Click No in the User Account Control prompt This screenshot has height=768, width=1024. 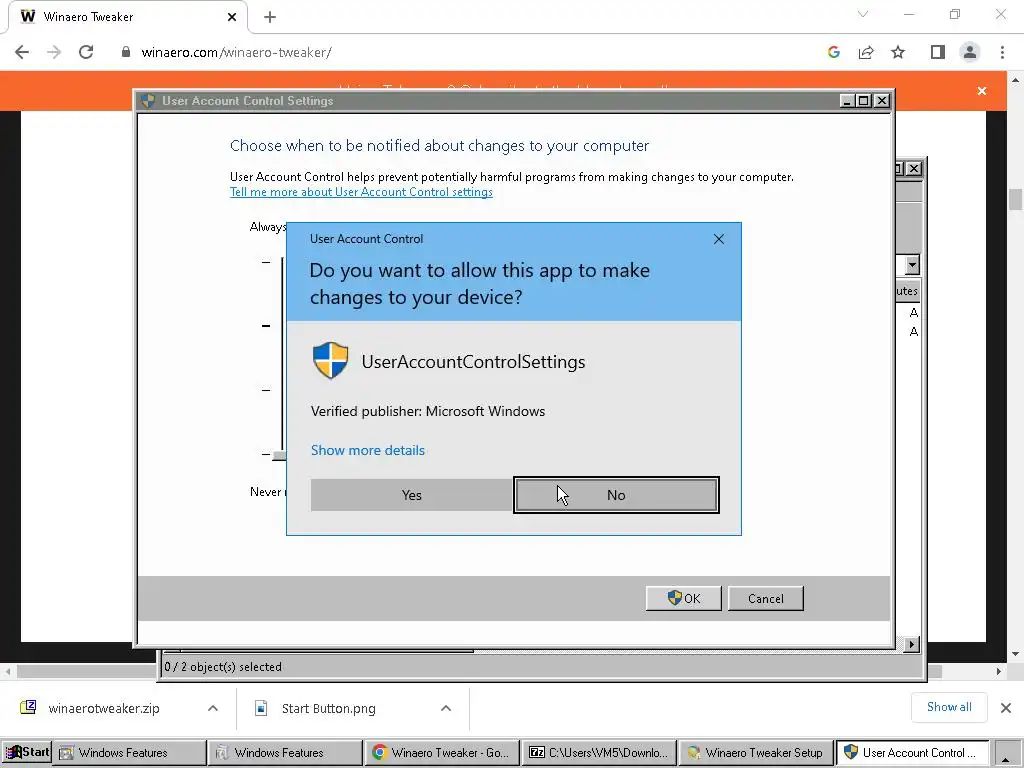(x=616, y=495)
